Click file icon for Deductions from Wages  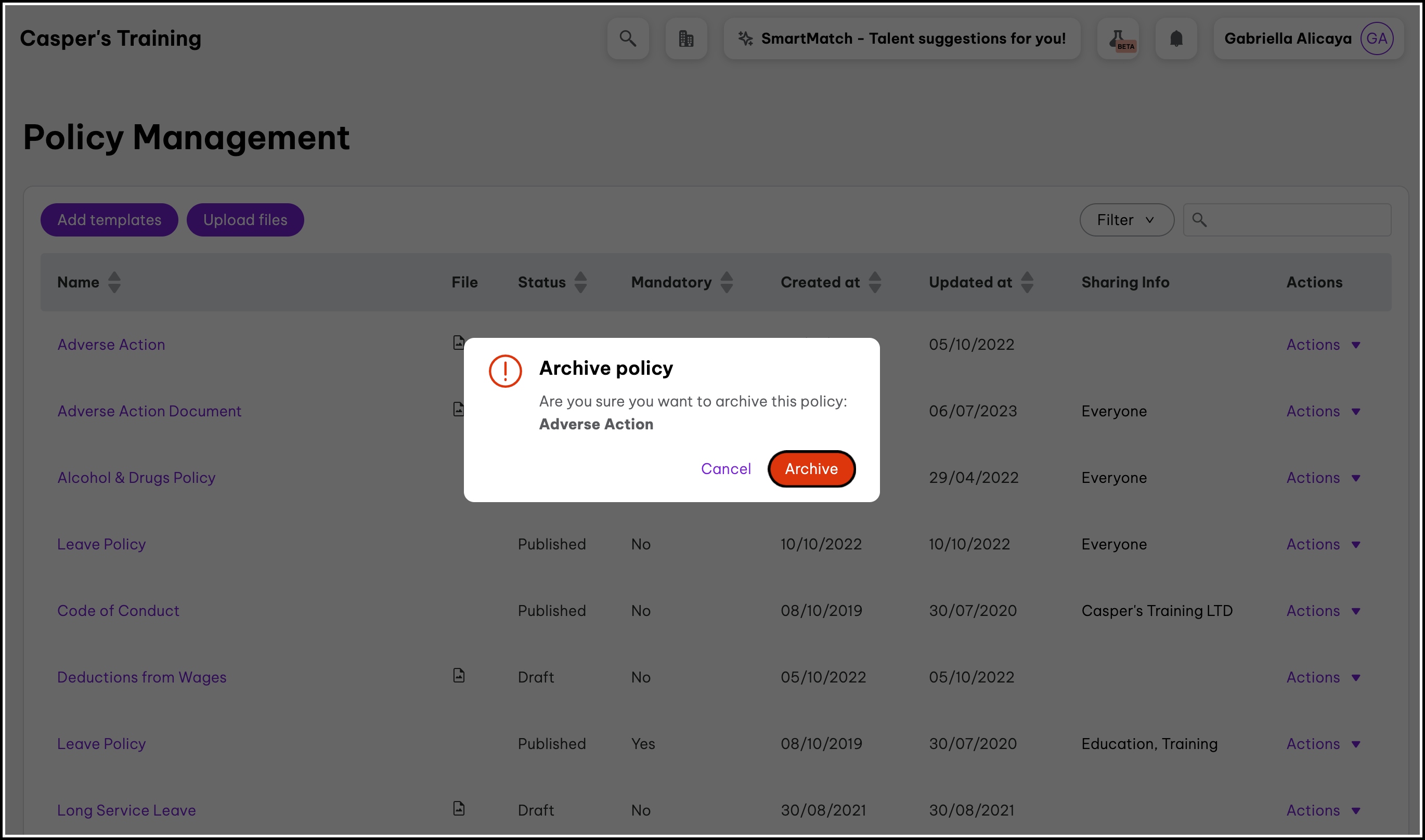[459, 675]
